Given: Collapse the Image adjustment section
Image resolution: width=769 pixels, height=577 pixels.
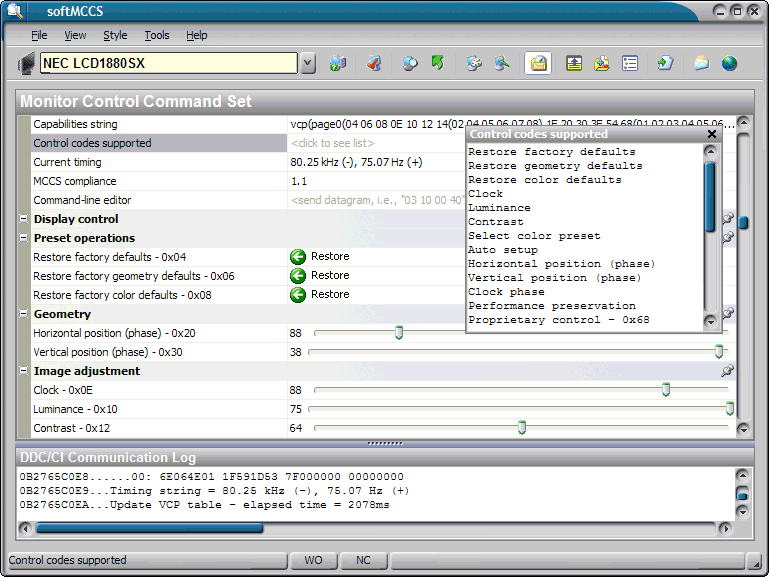Looking at the screenshot, I should coord(24,371).
